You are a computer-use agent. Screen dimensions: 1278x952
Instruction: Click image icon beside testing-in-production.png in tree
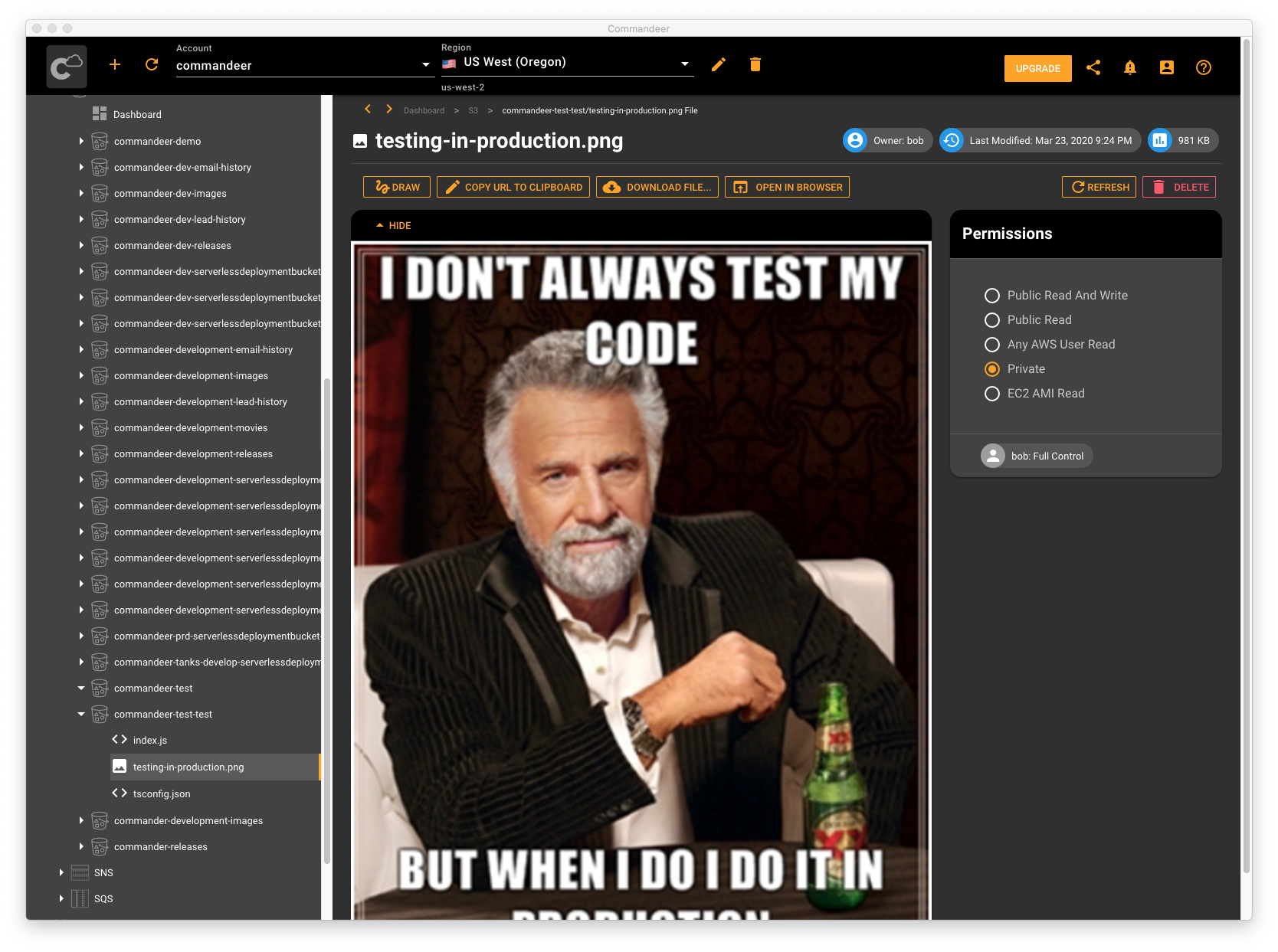pyautogui.click(x=120, y=767)
